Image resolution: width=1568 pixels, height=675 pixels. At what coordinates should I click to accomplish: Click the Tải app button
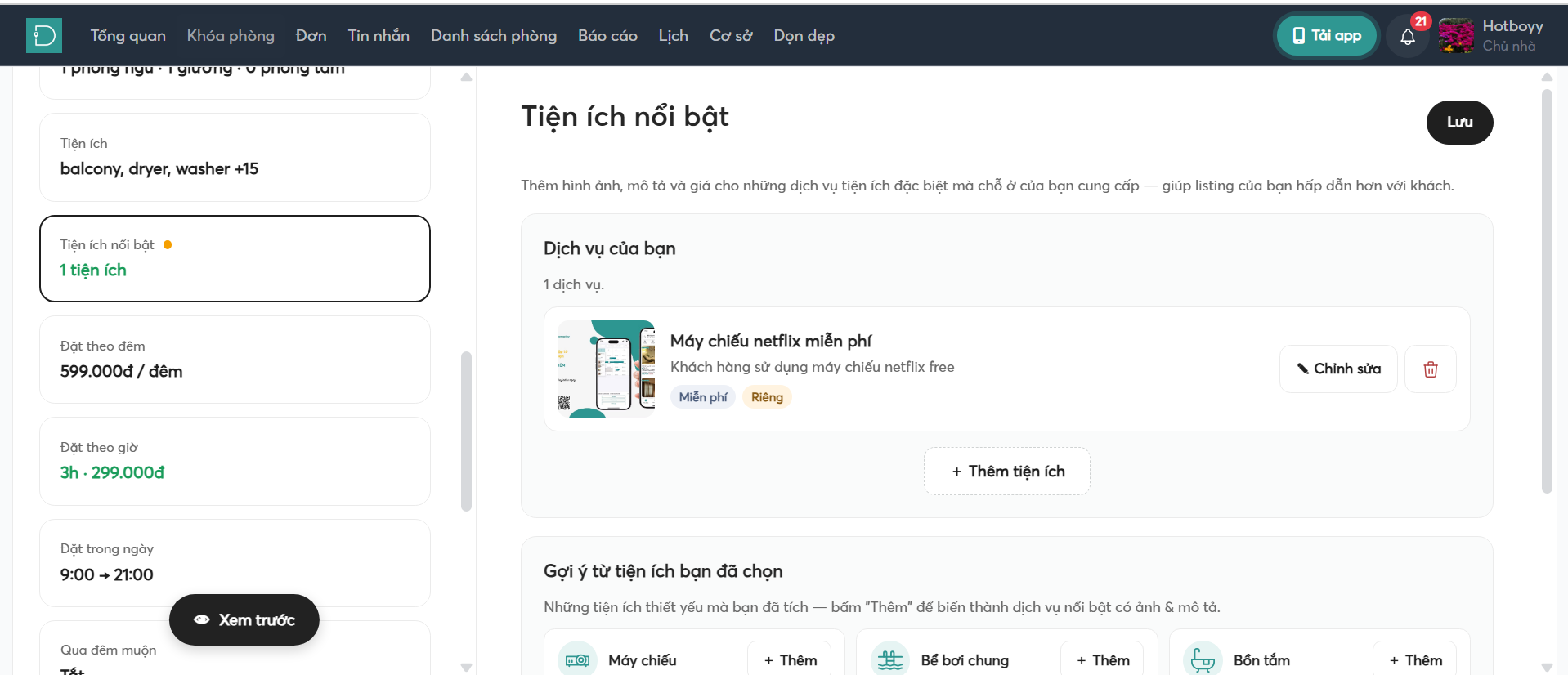pos(1326,36)
